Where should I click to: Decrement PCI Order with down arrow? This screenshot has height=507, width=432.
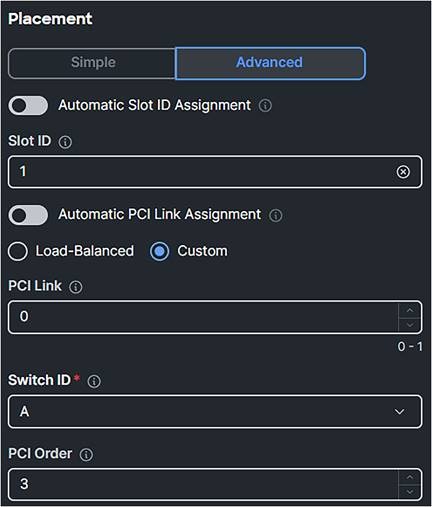coord(410,492)
